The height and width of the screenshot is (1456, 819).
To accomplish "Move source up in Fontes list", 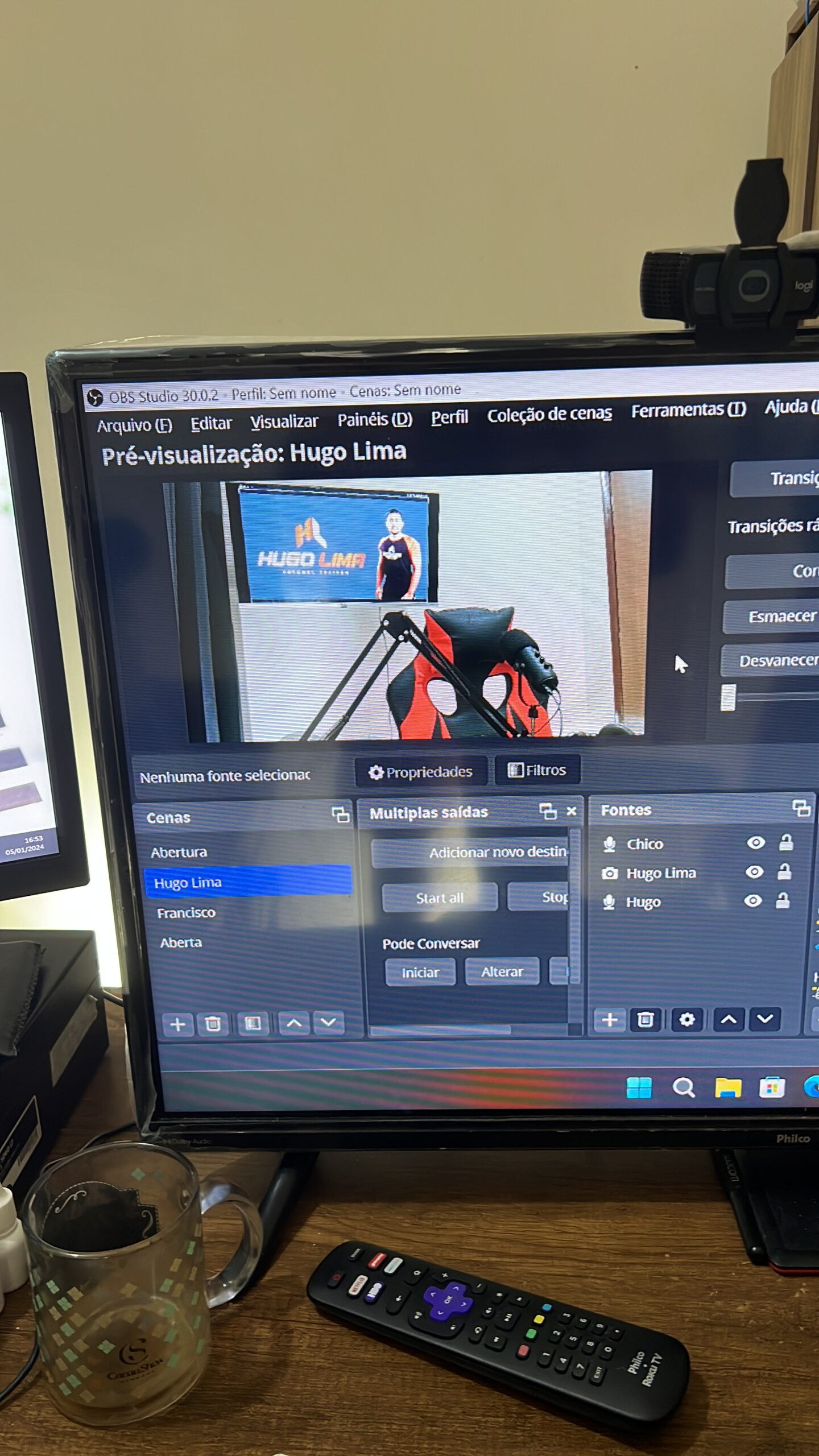I will (728, 1019).
